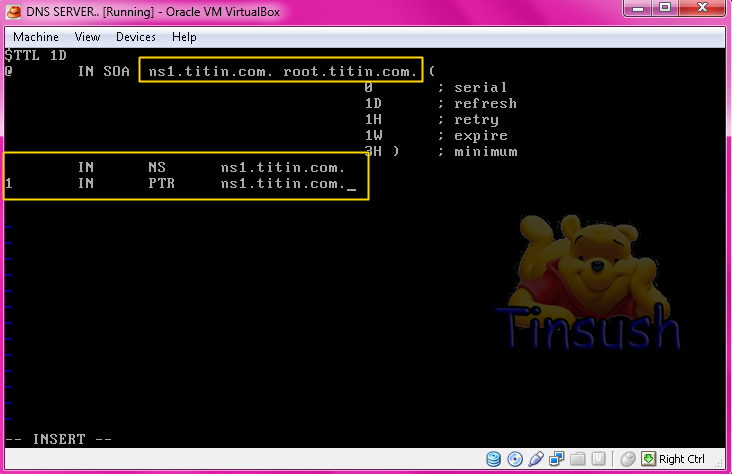Click the shared folders status icon
Image resolution: width=732 pixels, height=474 pixels.
577,459
